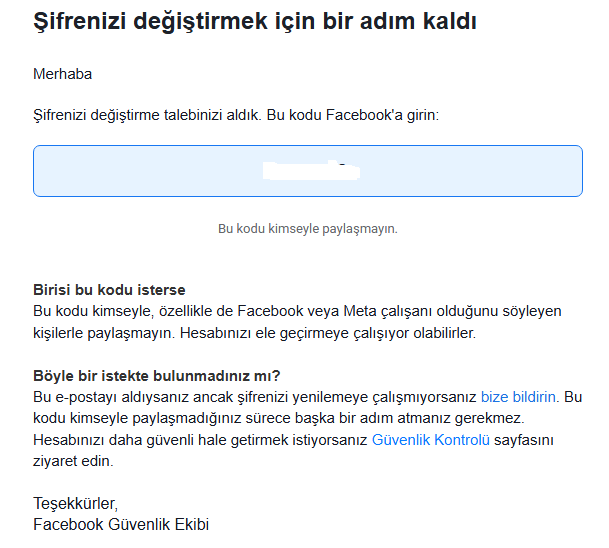Click the 'Birisi bu kodu isterse' heading
Screen dimensions: 609x548
109,290
